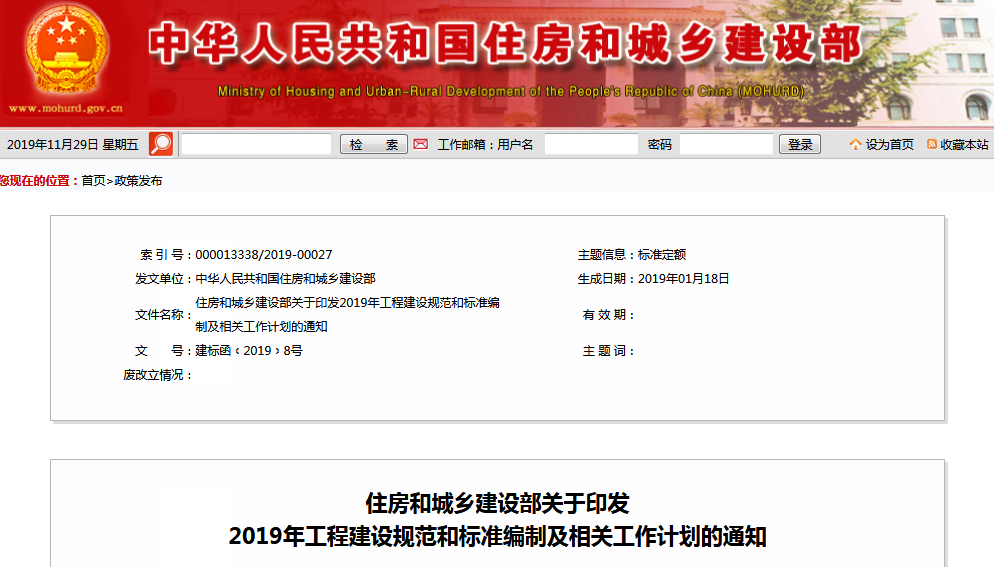
Task: Click the 设为首页 link
Action: coord(890,145)
